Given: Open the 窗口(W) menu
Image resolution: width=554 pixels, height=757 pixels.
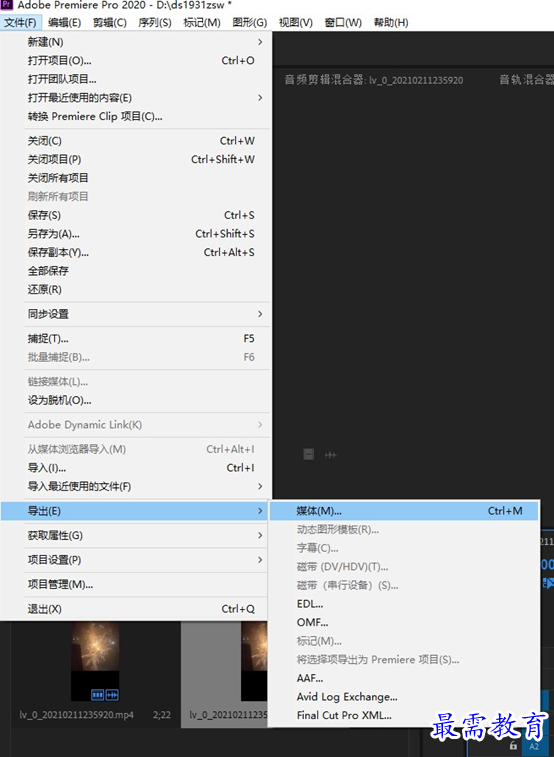Looking at the screenshot, I should click(343, 23).
